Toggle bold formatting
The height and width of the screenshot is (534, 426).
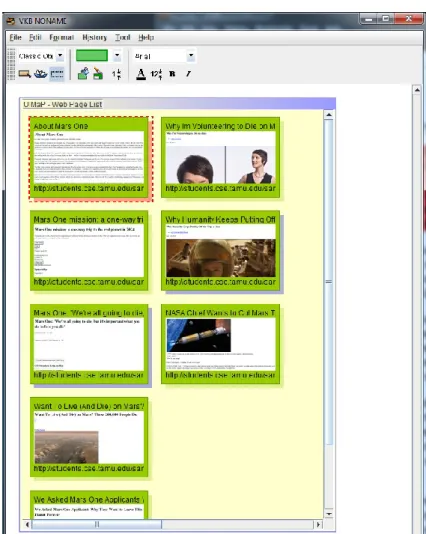click(172, 74)
